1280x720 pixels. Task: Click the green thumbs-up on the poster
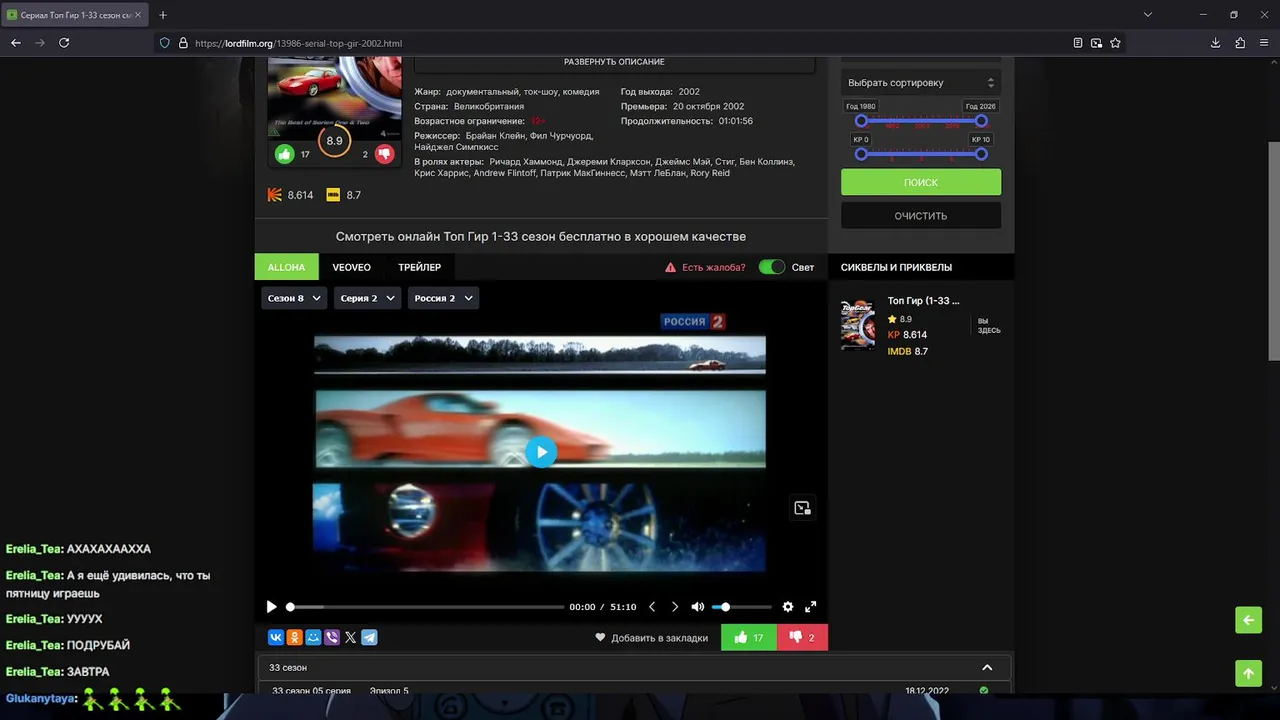[x=285, y=154]
